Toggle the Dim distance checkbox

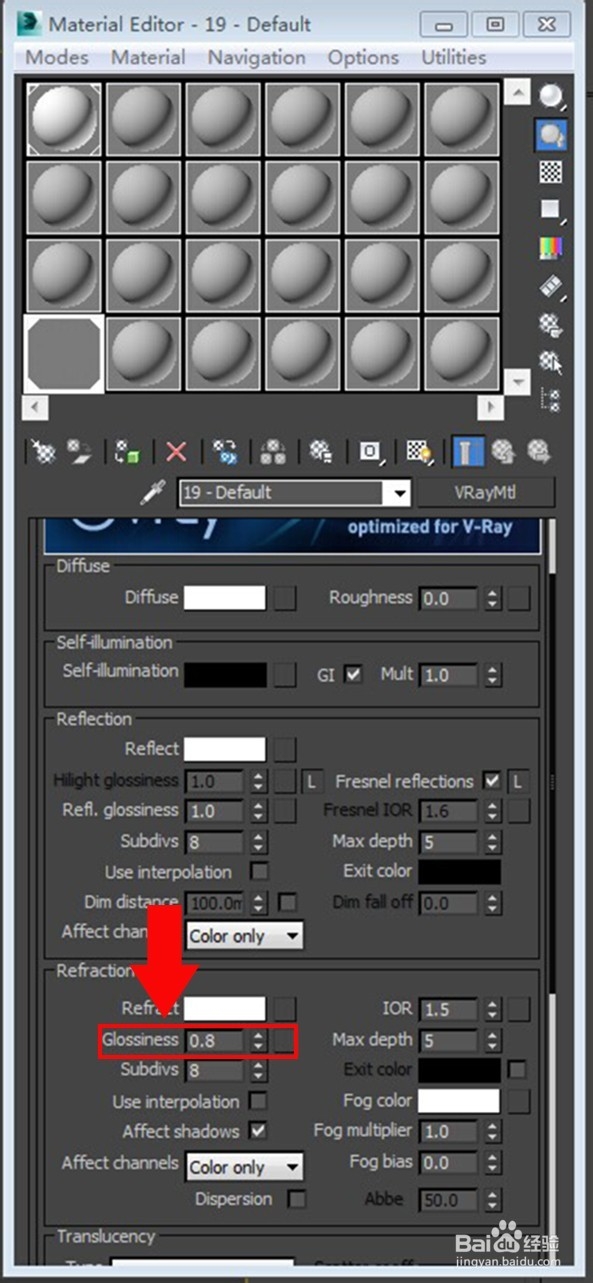(288, 902)
